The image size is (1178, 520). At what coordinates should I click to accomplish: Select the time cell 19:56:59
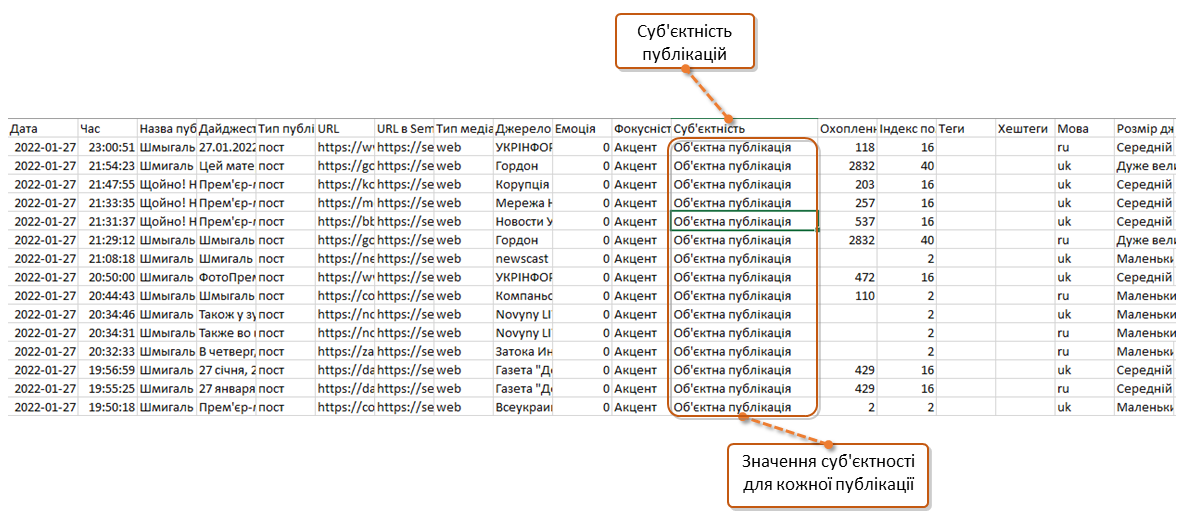pyautogui.click(x=107, y=370)
